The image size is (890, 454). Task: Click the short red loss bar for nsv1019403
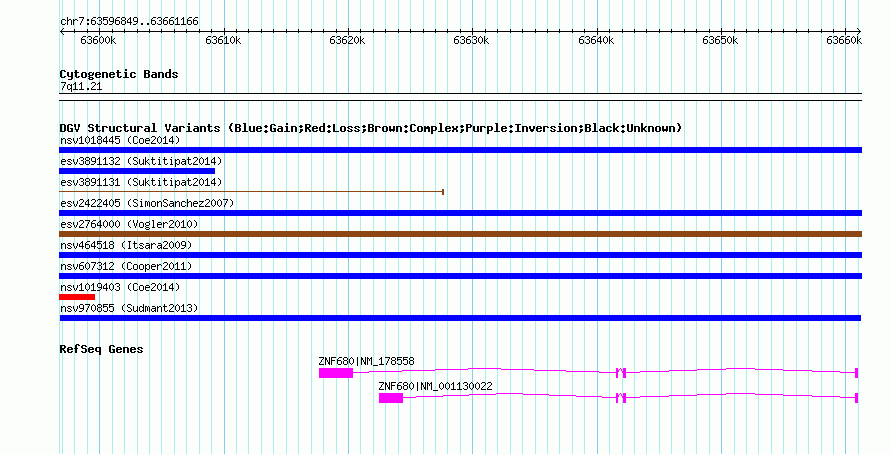tap(77, 297)
